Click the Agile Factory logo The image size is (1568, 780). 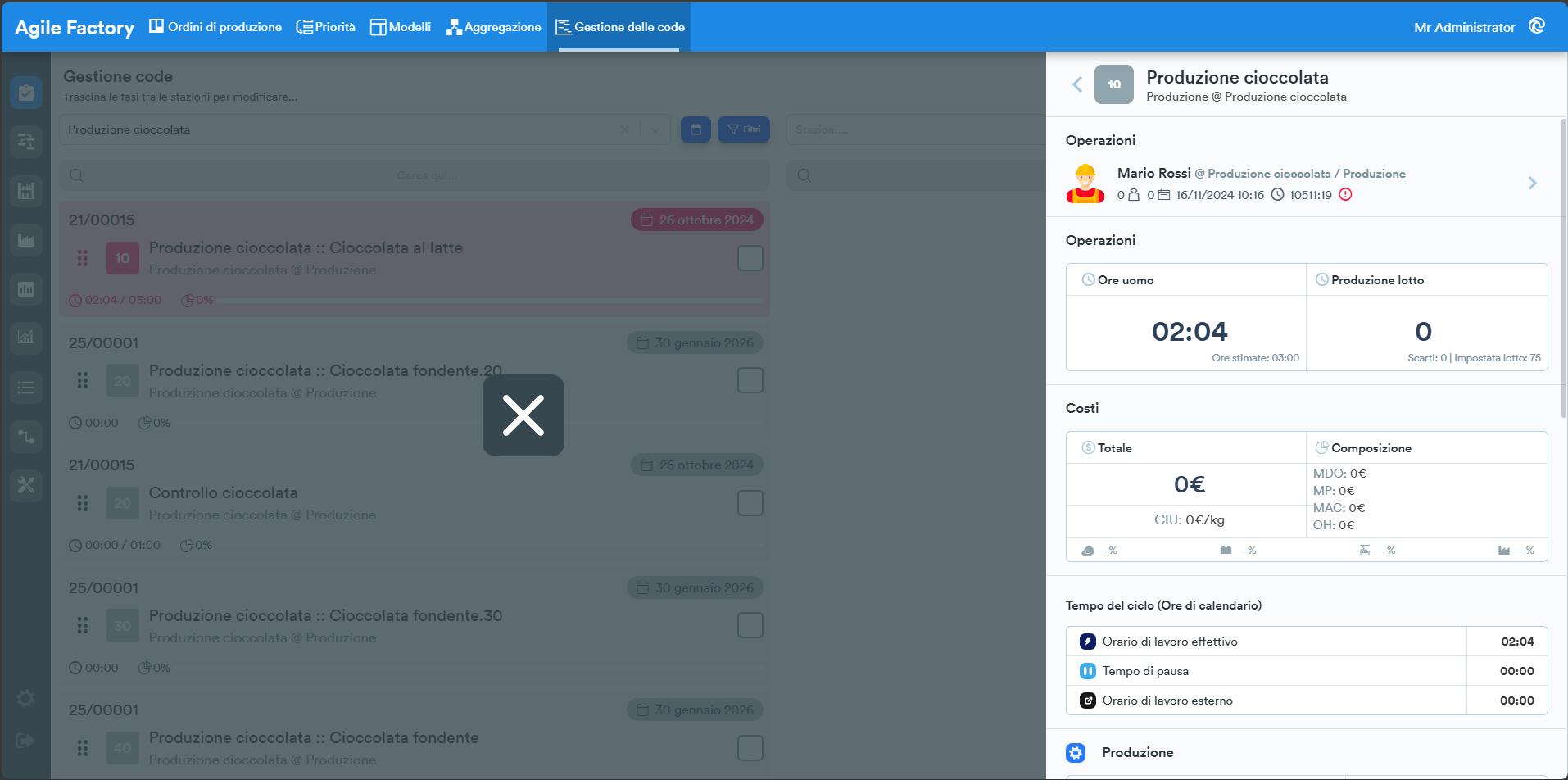[75, 28]
